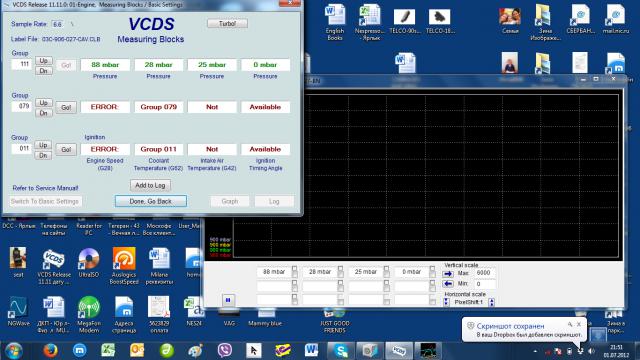Show hidden system tray icons arrow
The image size is (640, 360).
click(x=535, y=351)
